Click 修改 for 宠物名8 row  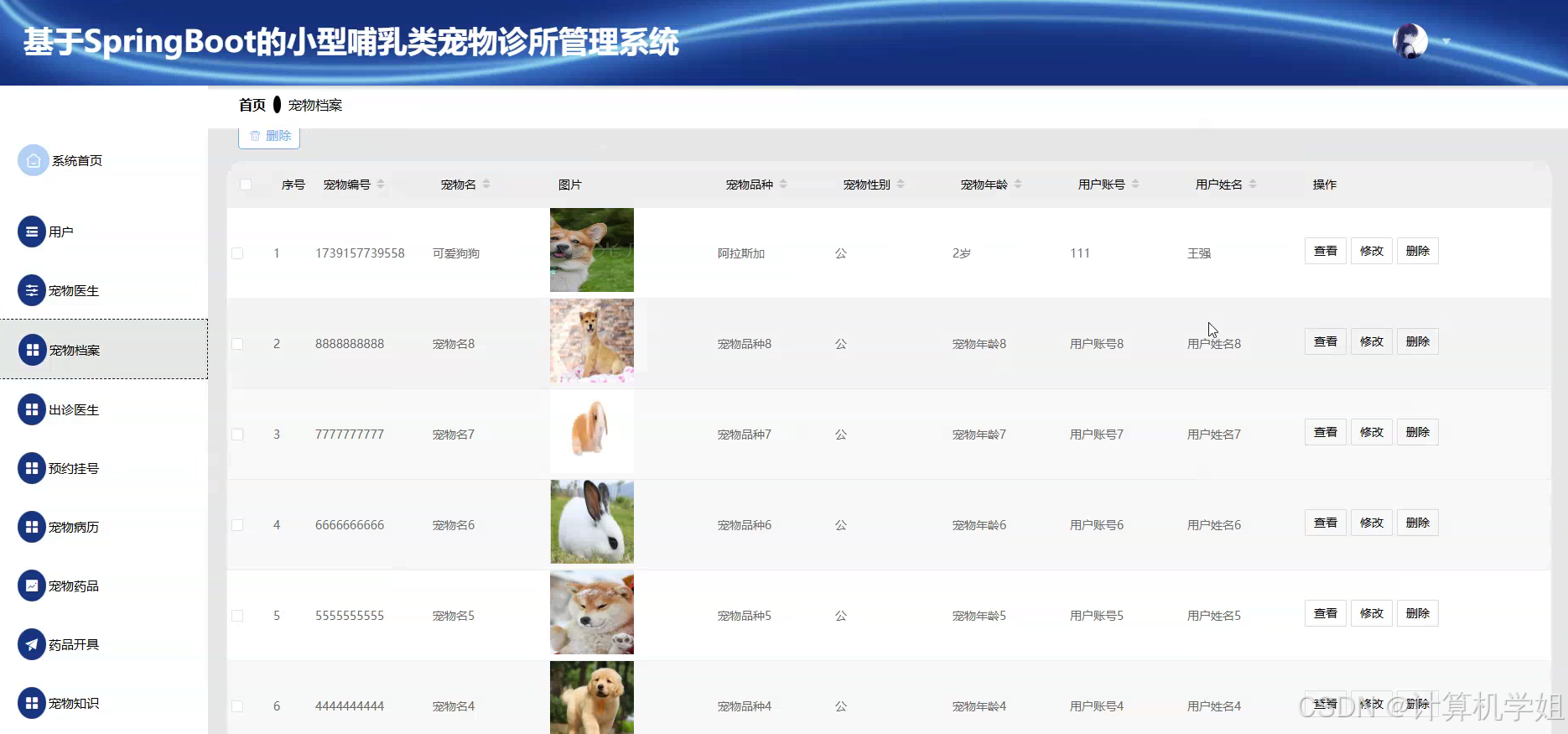tap(1372, 341)
